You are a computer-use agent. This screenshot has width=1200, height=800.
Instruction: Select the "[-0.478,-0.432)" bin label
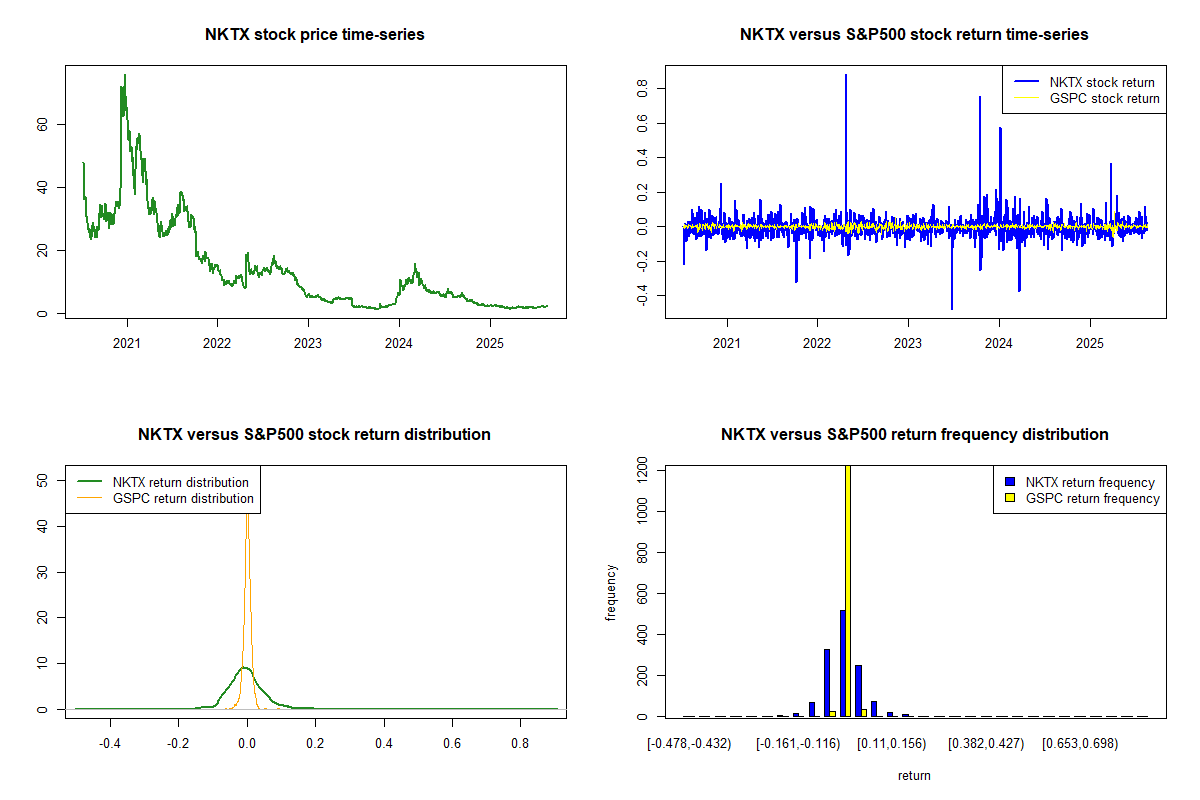pyautogui.click(x=688, y=744)
